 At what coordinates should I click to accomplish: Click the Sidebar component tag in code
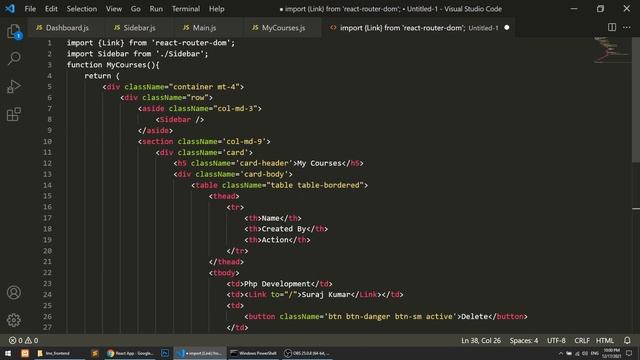175,120
